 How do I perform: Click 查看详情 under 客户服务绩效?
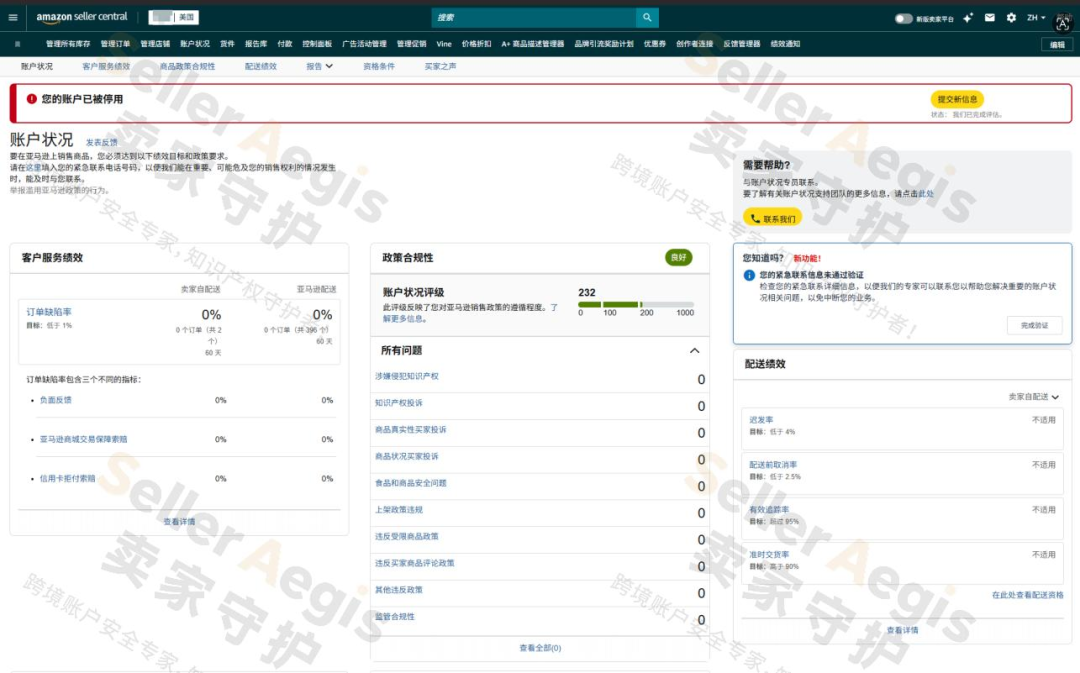point(179,521)
